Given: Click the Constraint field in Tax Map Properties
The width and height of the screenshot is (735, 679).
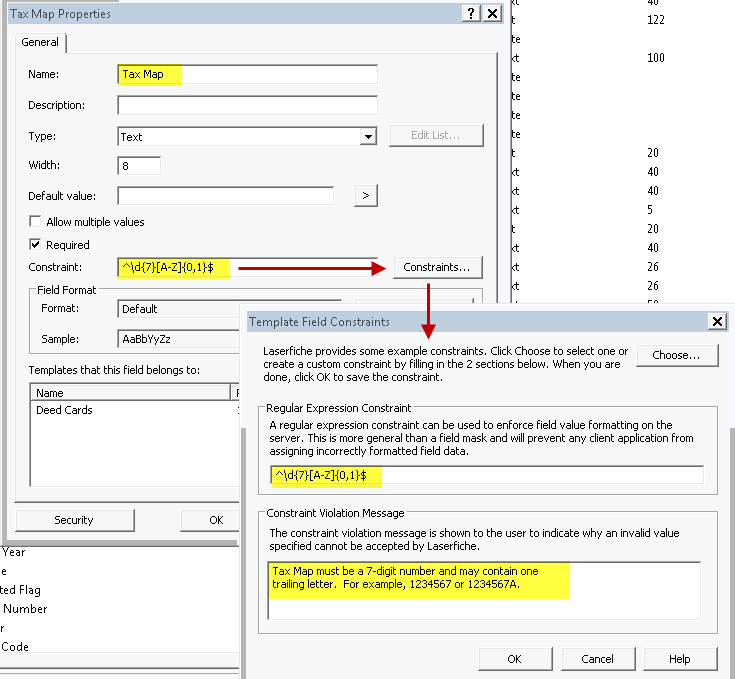Looking at the screenshot, I should pos(248,268).
